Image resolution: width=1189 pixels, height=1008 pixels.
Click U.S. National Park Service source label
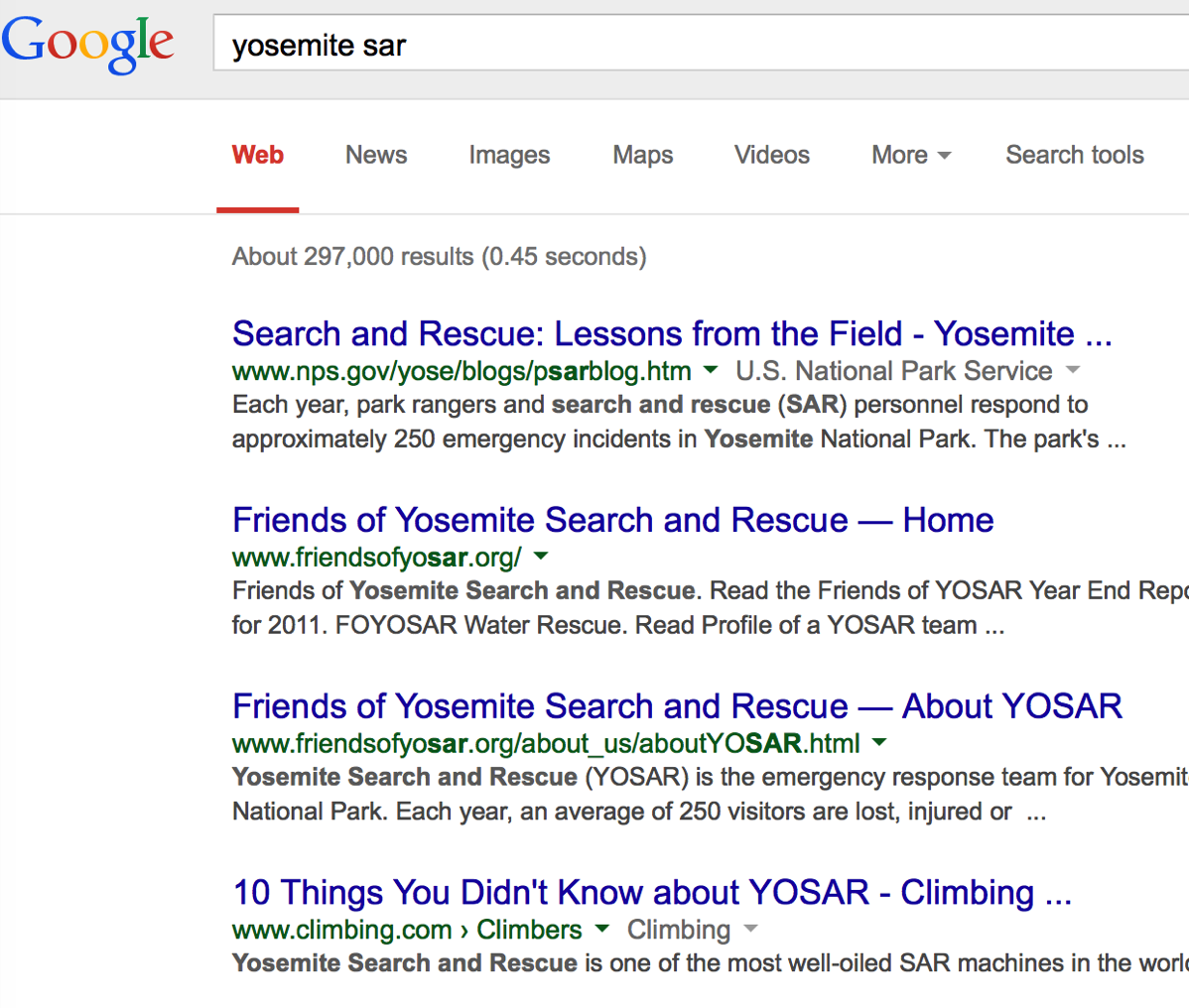pos(894,371)
